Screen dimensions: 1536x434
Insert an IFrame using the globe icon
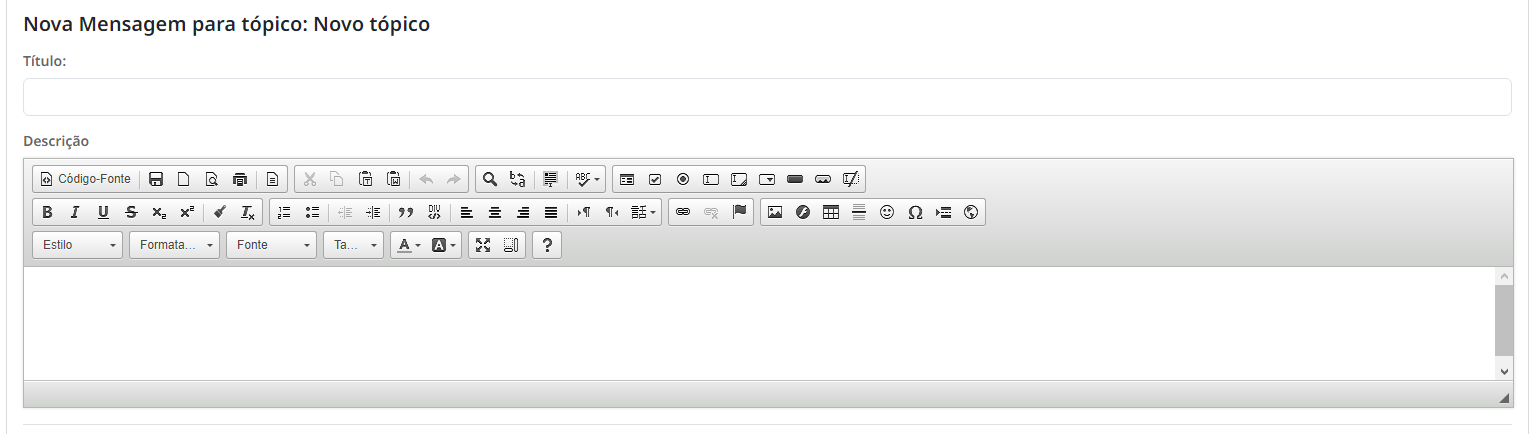pos(971,212)
